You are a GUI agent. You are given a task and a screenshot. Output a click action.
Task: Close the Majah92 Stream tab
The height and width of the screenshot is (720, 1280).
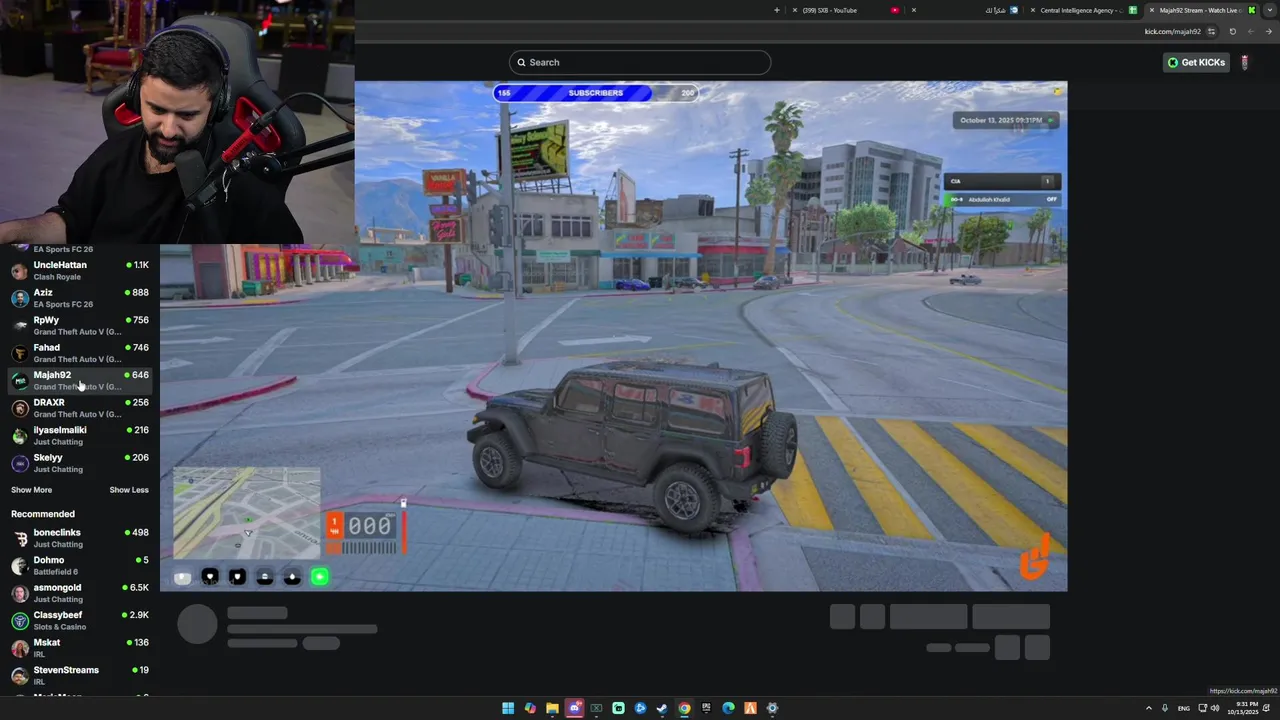[1151, 10]
